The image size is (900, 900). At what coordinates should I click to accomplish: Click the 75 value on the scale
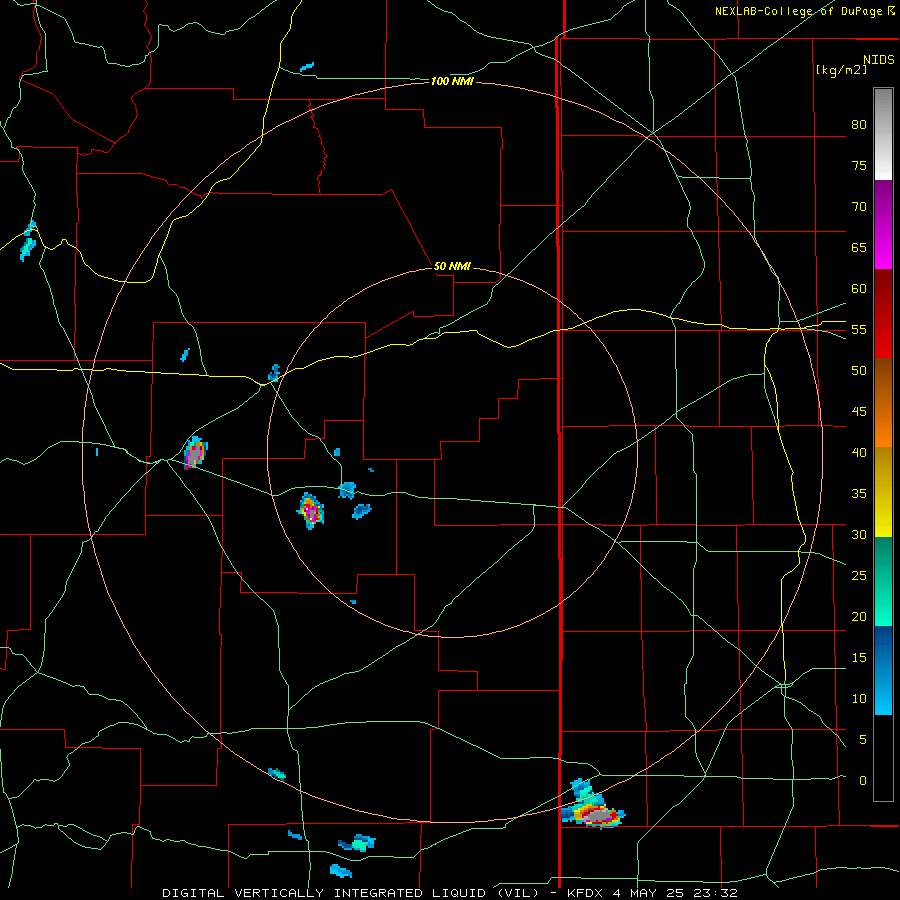click(x=859, y=165)
